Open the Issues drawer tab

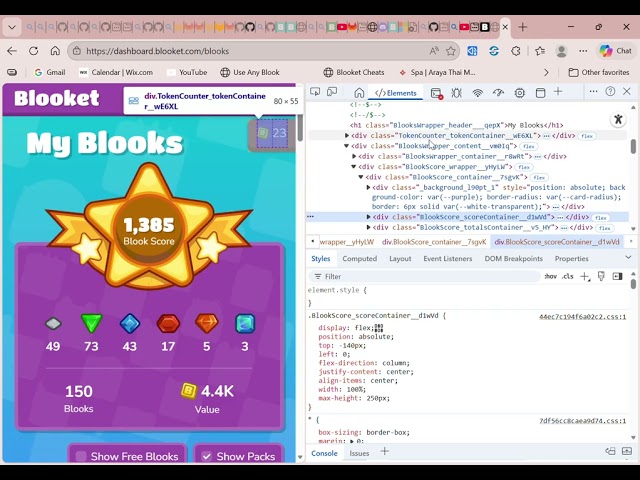[x=359, y=453]
